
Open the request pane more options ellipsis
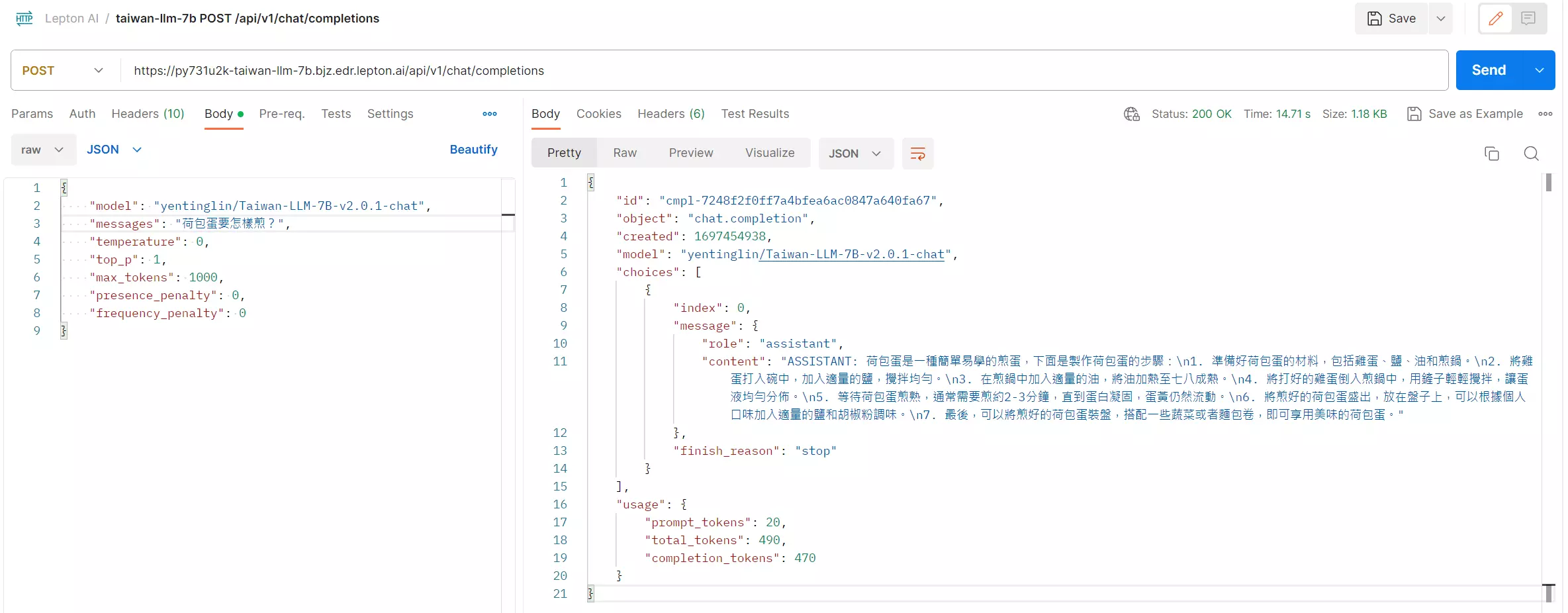(x=490, y=114)
